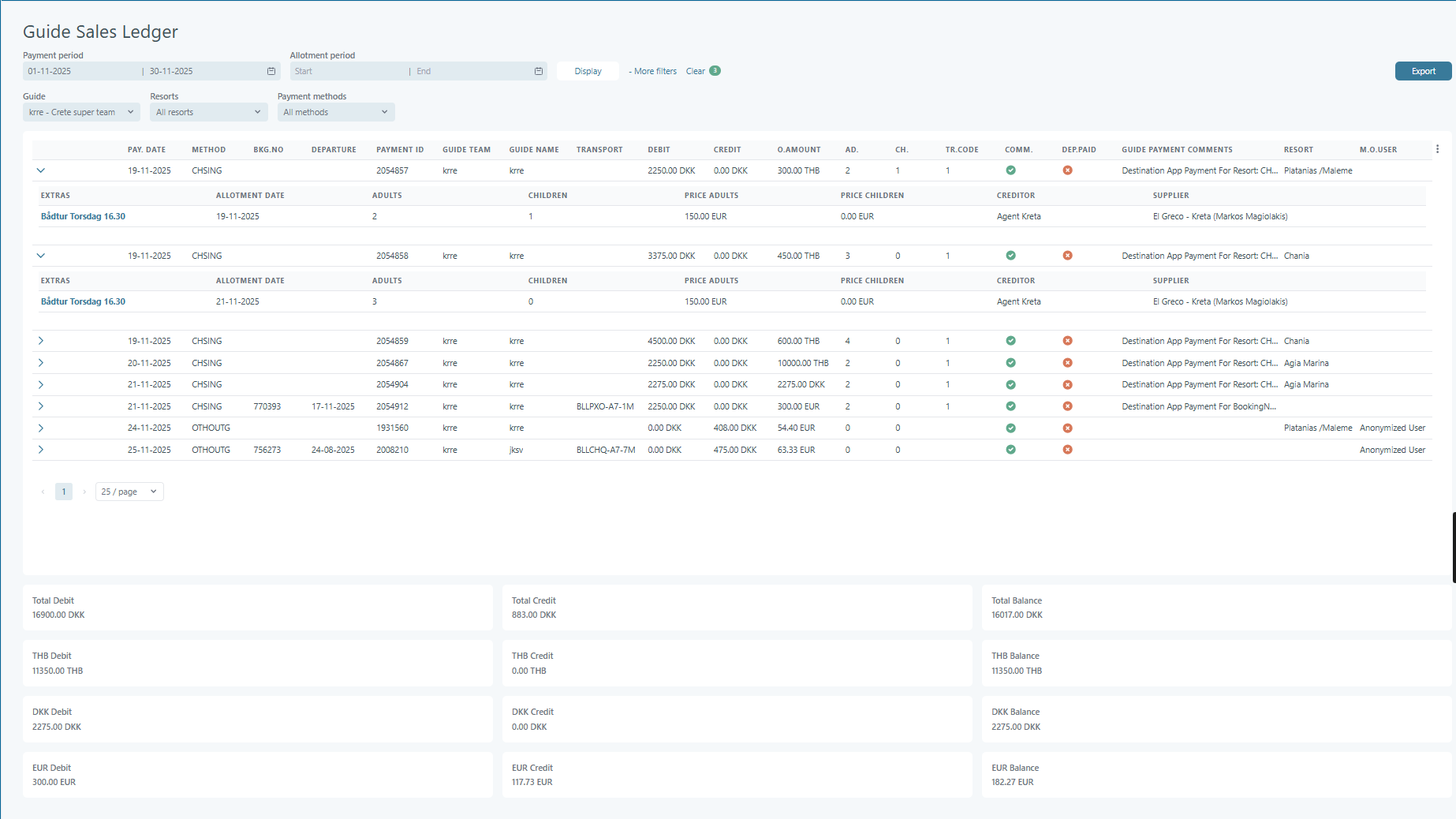Change the 25 / page size selector
Viewport: 1456px width, 819px height.
pos(129,492)
